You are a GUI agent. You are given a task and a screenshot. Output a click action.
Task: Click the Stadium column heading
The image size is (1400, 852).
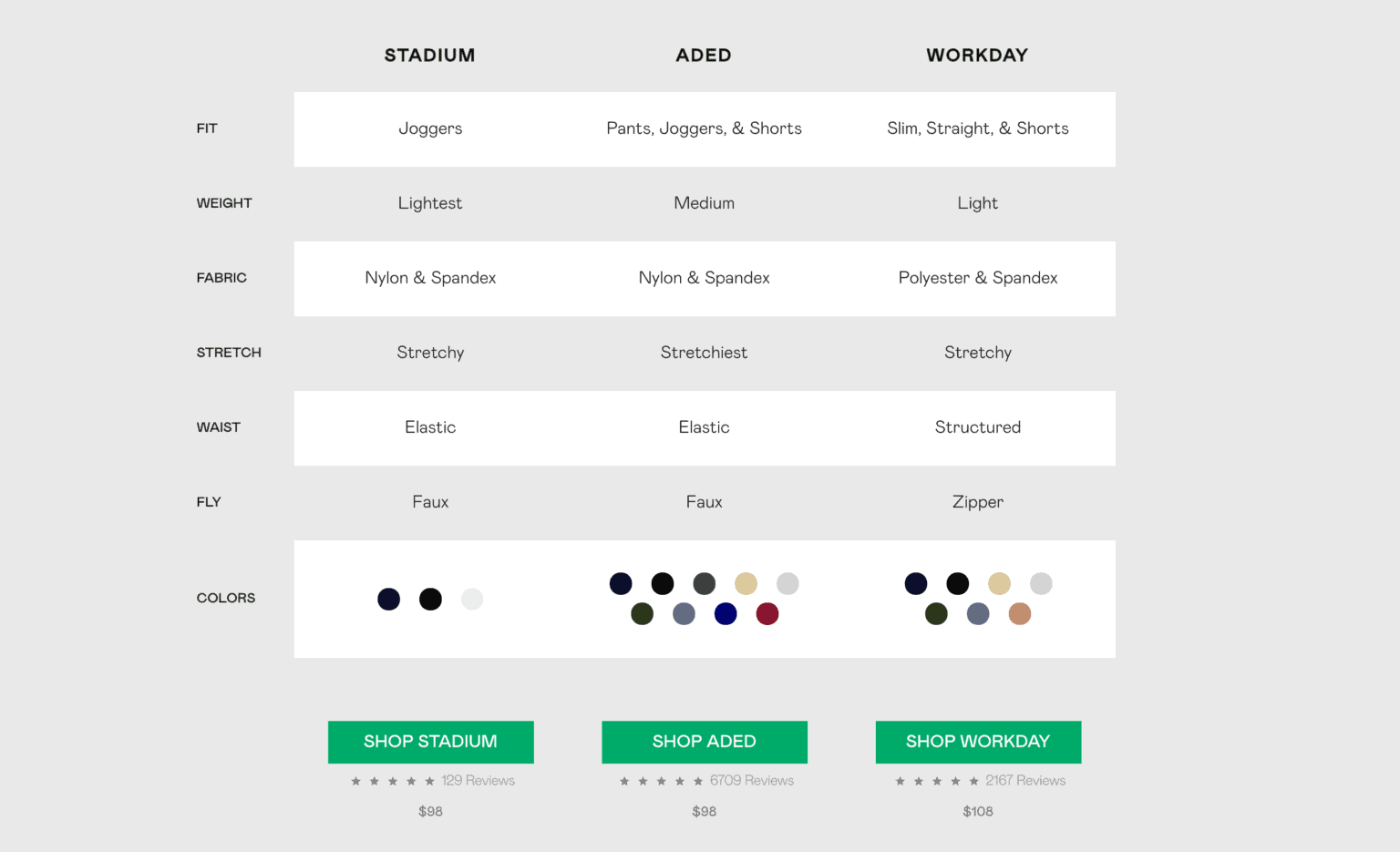[x=430, y=56]
